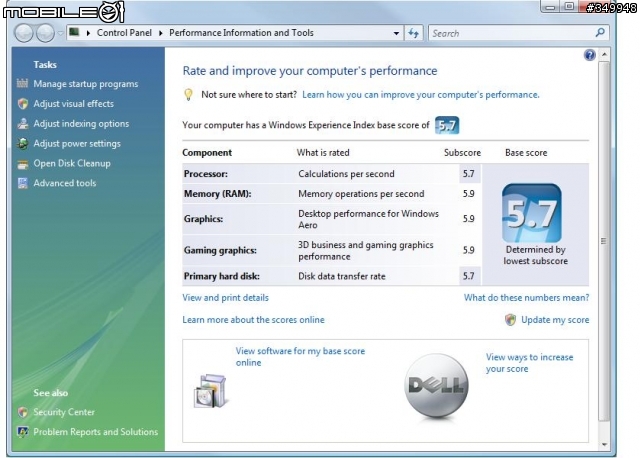Click Update my score
The image size is (640, 458).
[x=555, y=320]
